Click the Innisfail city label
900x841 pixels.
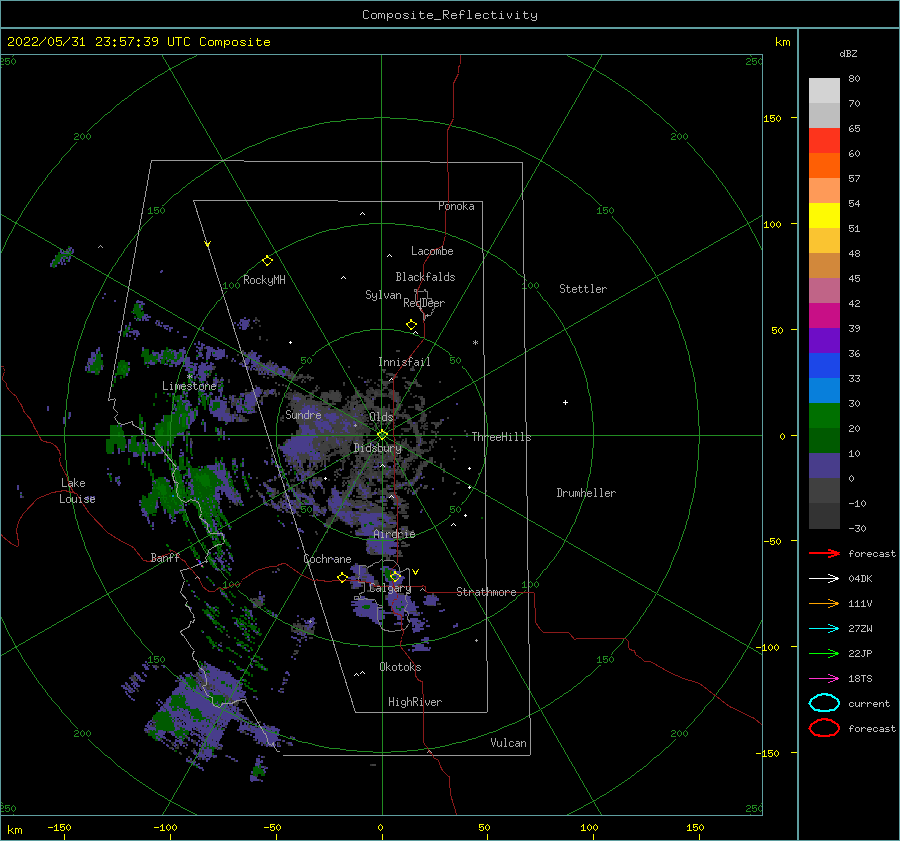404,362
